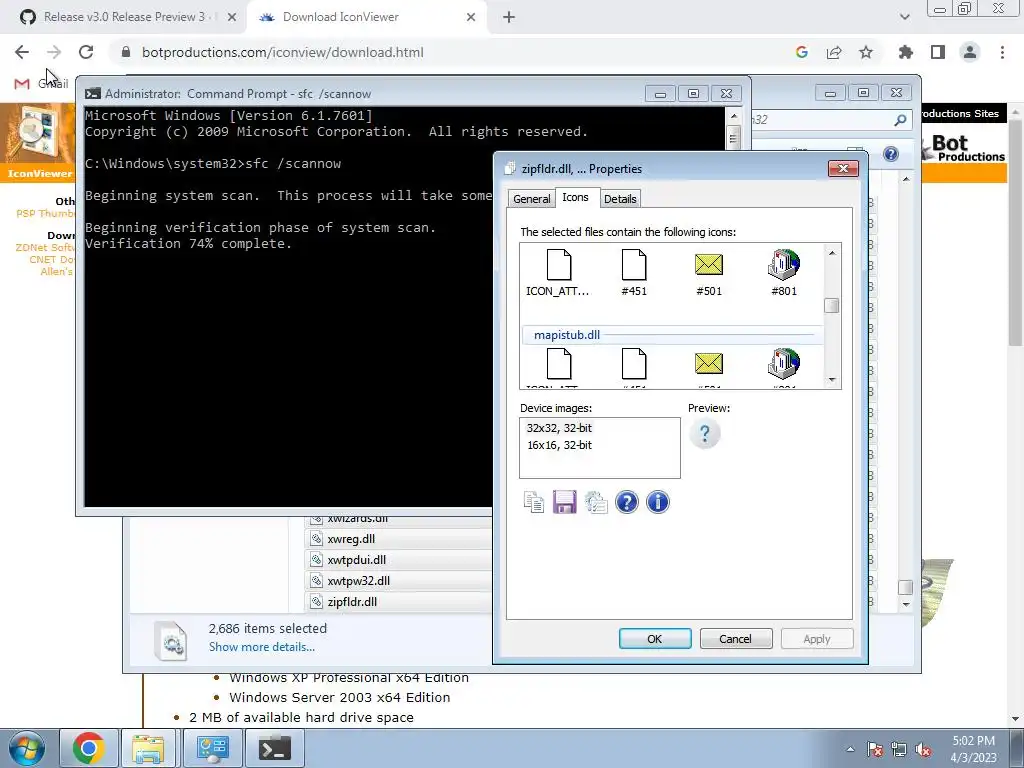Click File Explorer taskbar icon
Image resolution: width=1024 pixels, height=768 pixels.
pyautogui.click(x=148, y=748)
